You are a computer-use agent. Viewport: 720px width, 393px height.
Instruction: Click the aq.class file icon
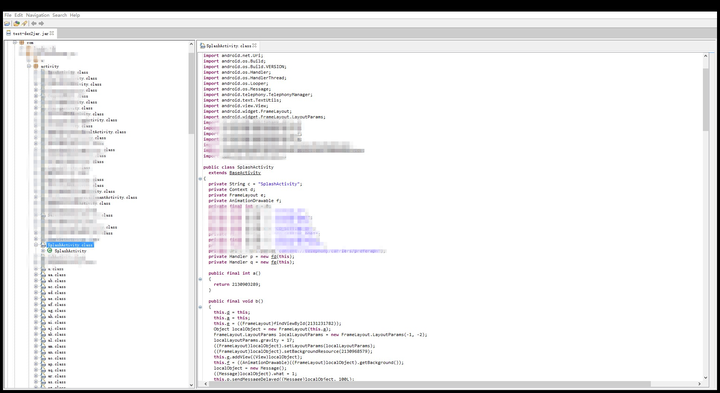43,370
